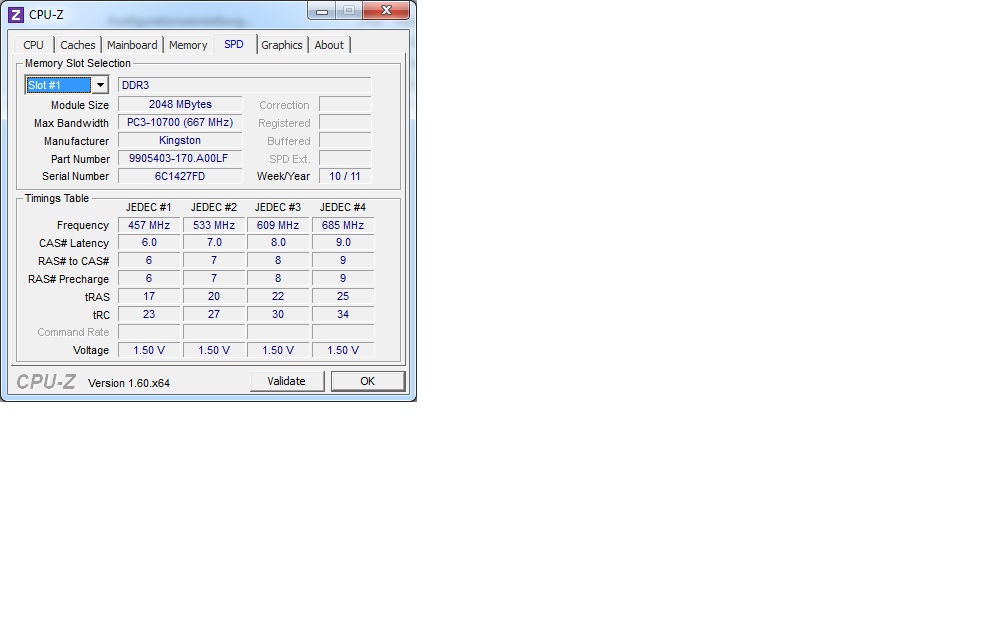The image size is (1008, 630).
Task: Minimize the CPU-Z window
Action: coord(322,10)
